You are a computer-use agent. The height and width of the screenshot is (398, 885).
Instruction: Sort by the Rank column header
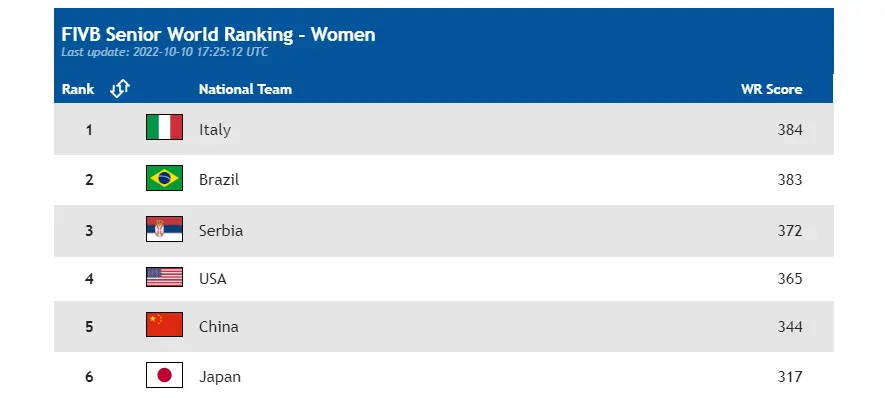[x=78, y=89]
